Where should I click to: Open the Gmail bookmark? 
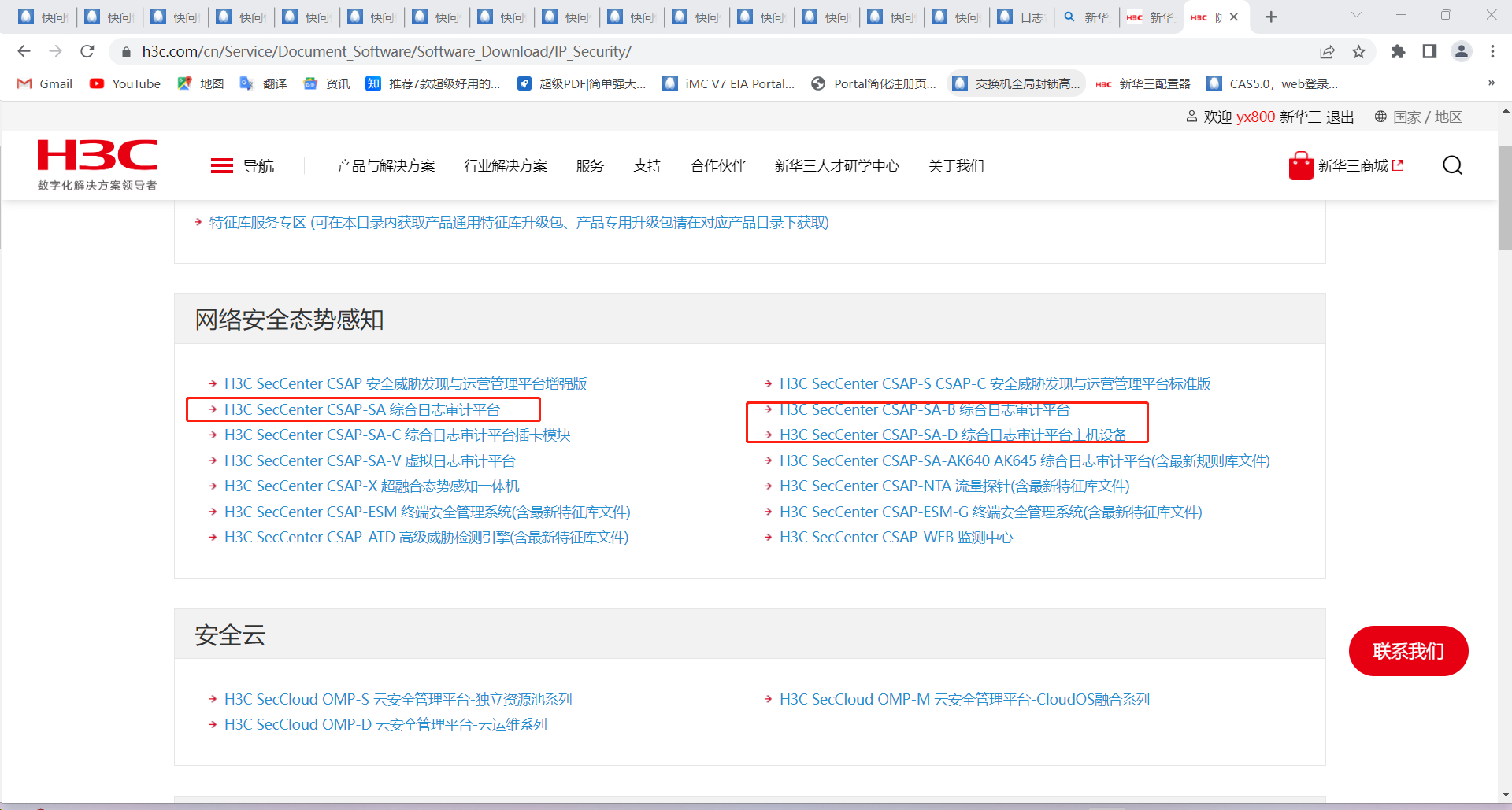point(45,83)
